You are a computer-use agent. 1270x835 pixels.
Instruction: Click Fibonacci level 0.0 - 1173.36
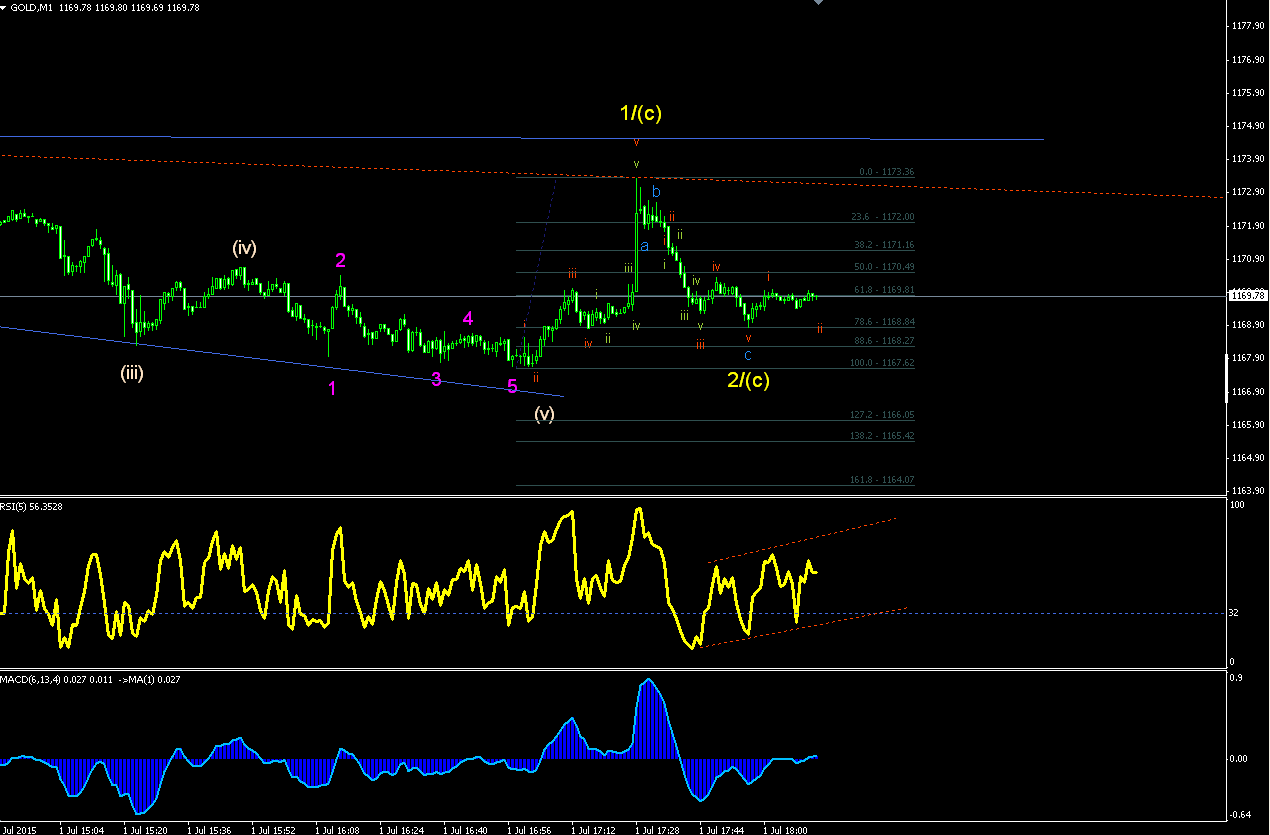pyautogui.click(x=887, y=172)
